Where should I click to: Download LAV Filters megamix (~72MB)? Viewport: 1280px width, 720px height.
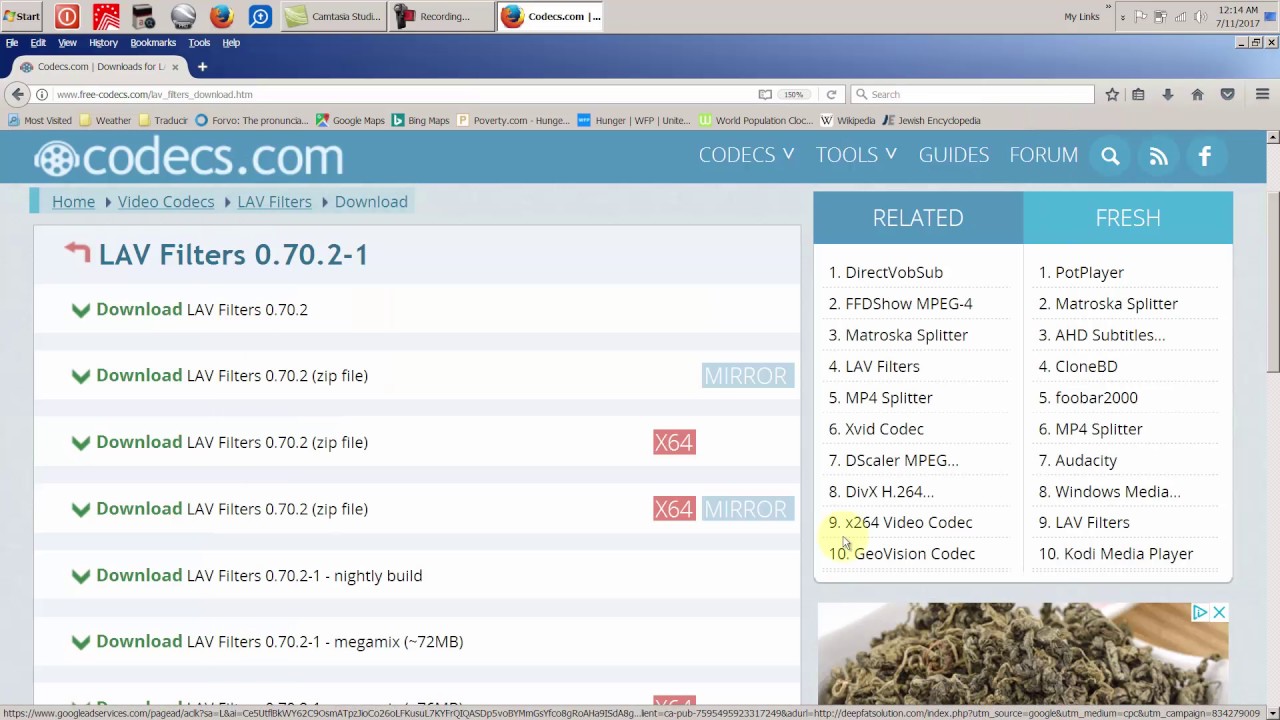pyautogui.click(x=267, y=641)
